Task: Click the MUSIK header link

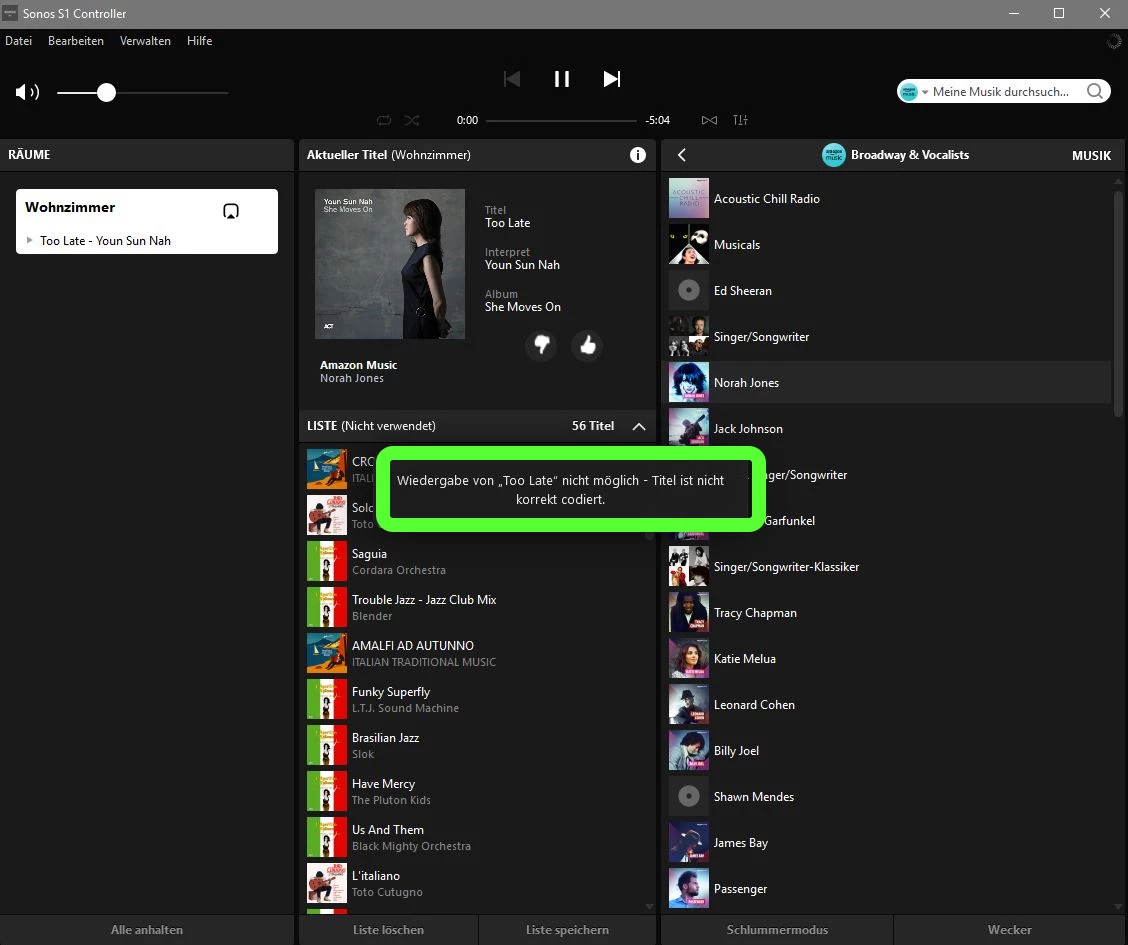Action: [x=1091, y=155]
